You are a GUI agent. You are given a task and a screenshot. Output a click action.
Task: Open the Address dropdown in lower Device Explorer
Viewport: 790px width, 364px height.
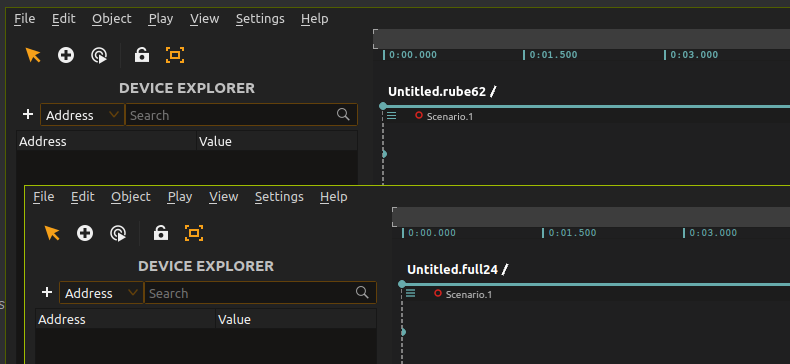(102, 293)
